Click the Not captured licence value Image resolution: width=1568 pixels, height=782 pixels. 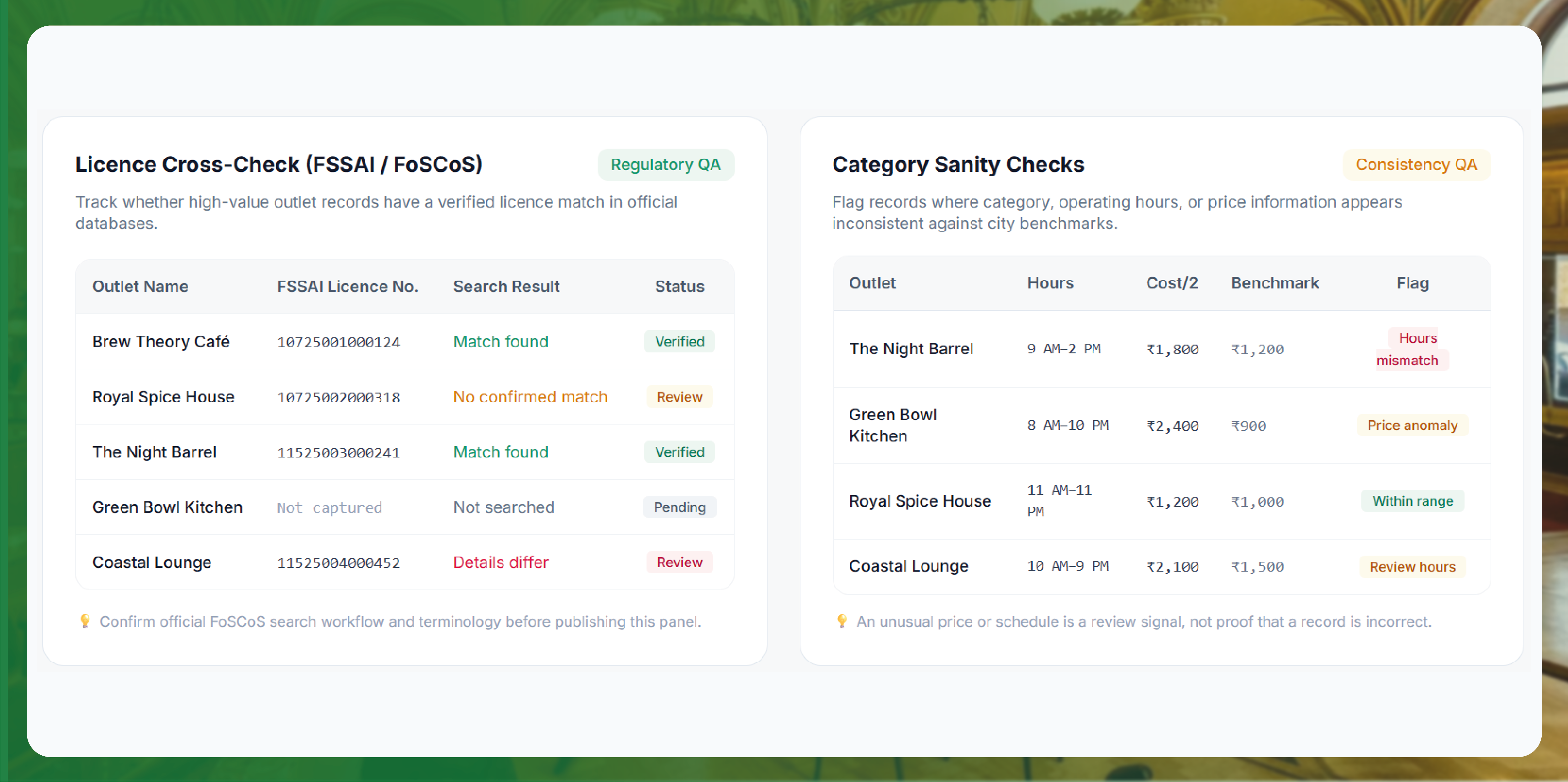coord(329,508)
